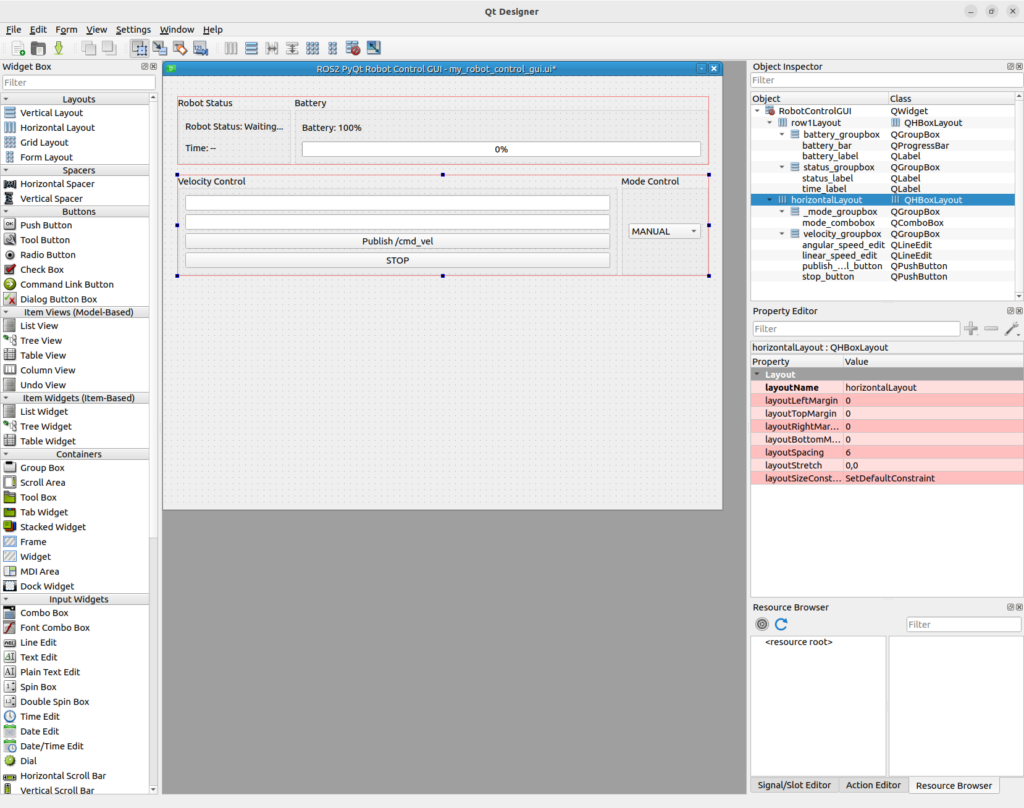Click the Break Layout toolbar icon
1024x808 pixels.
(353, 48)
